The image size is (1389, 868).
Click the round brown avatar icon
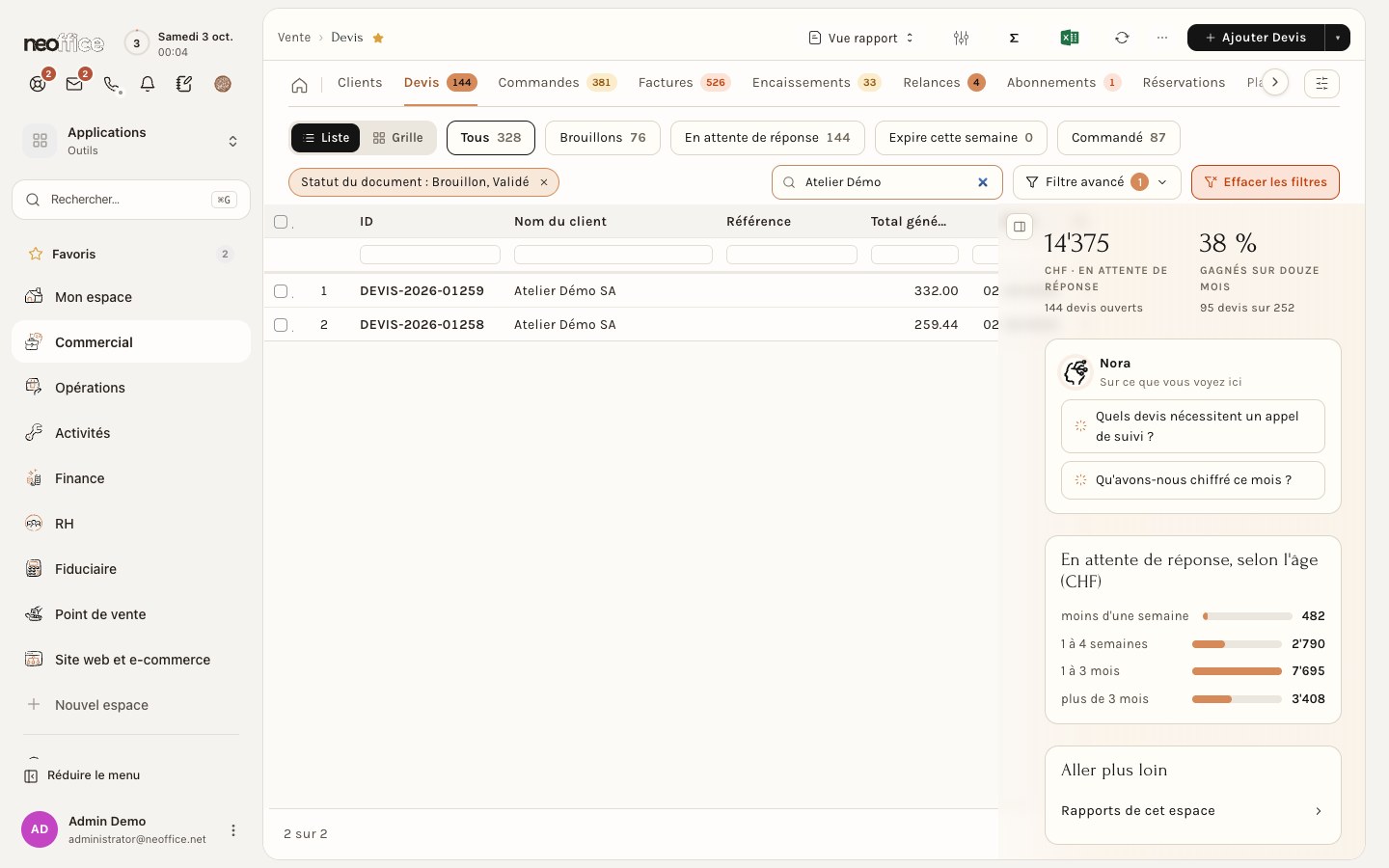223,84
